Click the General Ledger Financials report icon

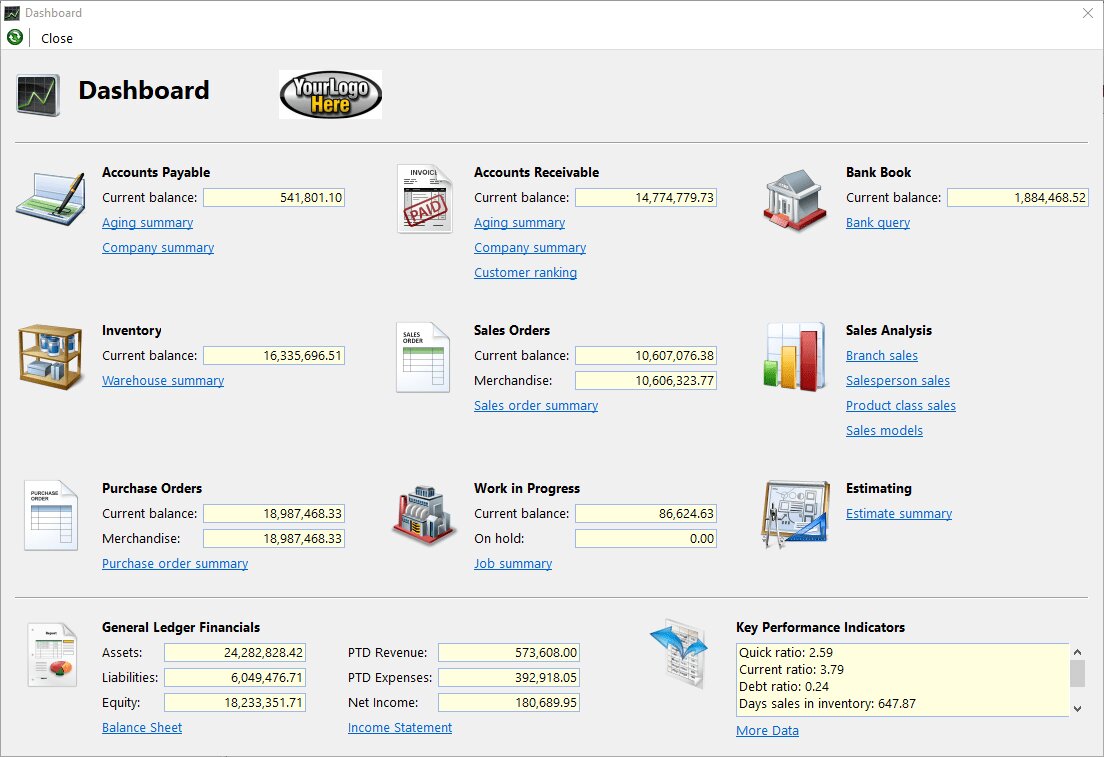[51, 654]
